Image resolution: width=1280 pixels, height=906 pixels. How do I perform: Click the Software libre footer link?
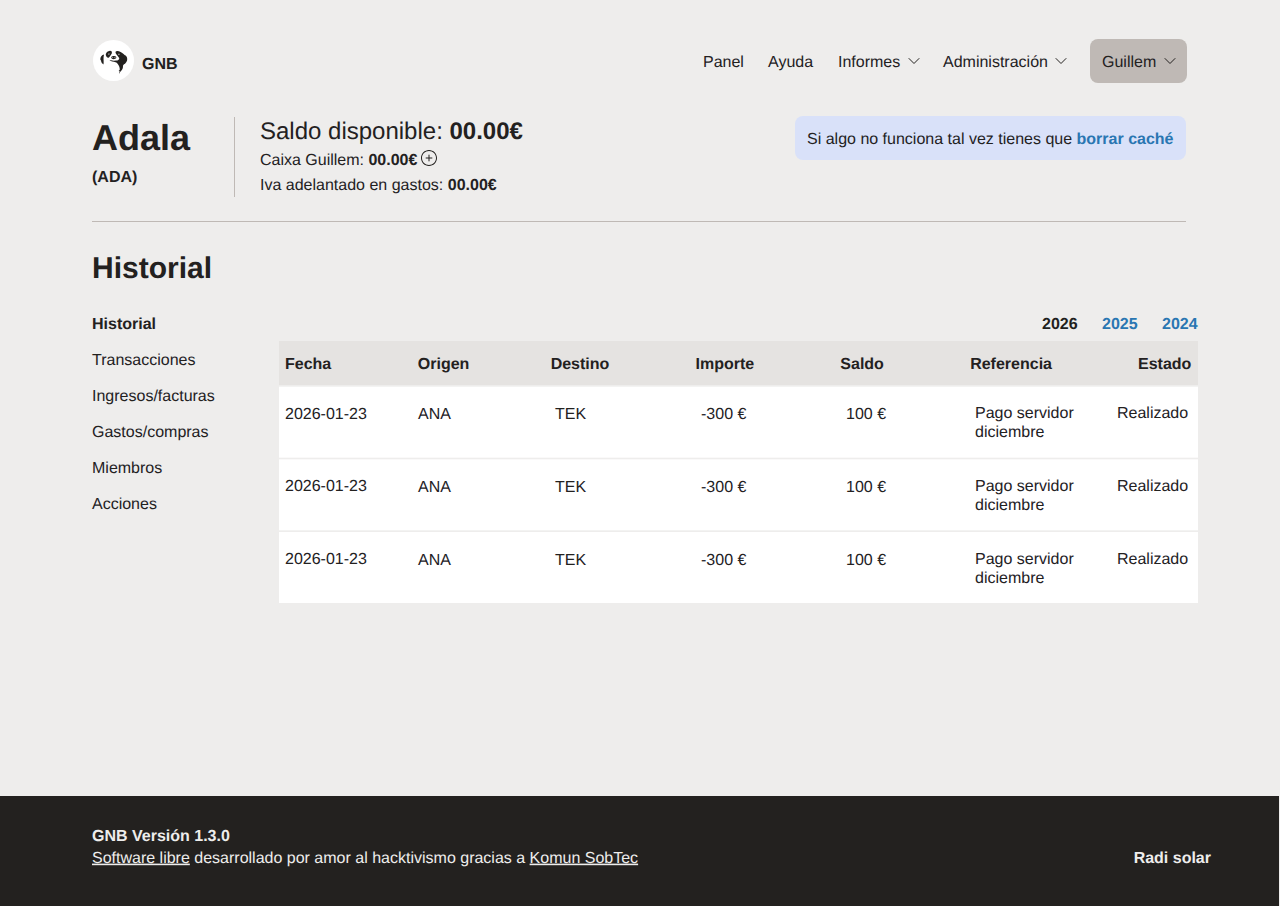coord(141,858)
